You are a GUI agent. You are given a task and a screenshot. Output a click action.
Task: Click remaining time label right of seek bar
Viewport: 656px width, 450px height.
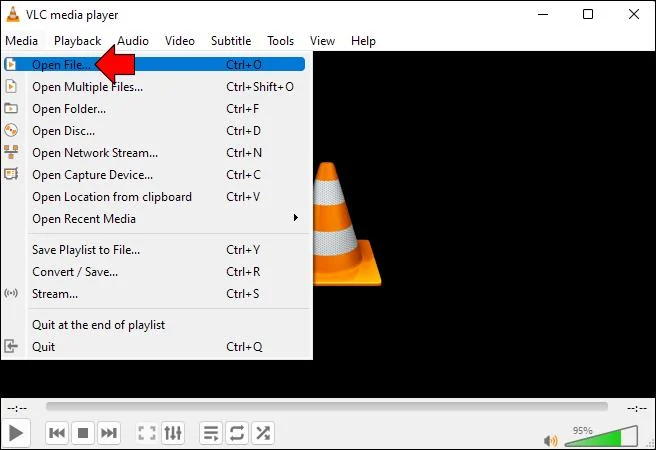coord(637,408)
